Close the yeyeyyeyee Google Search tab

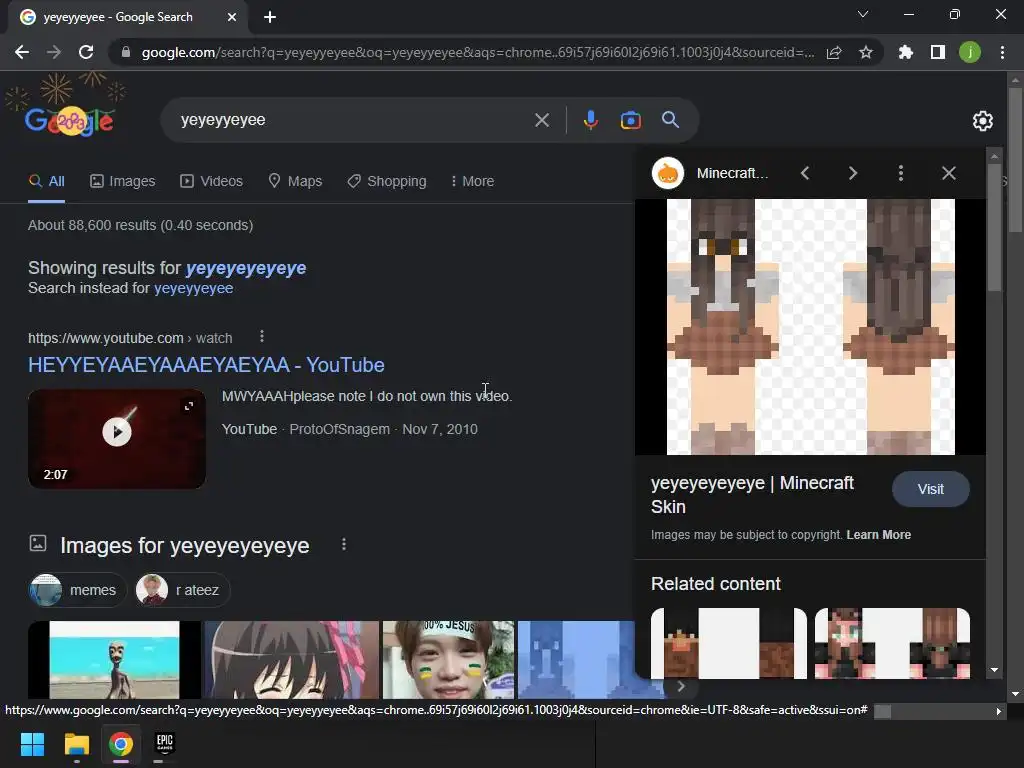point(232,17)
